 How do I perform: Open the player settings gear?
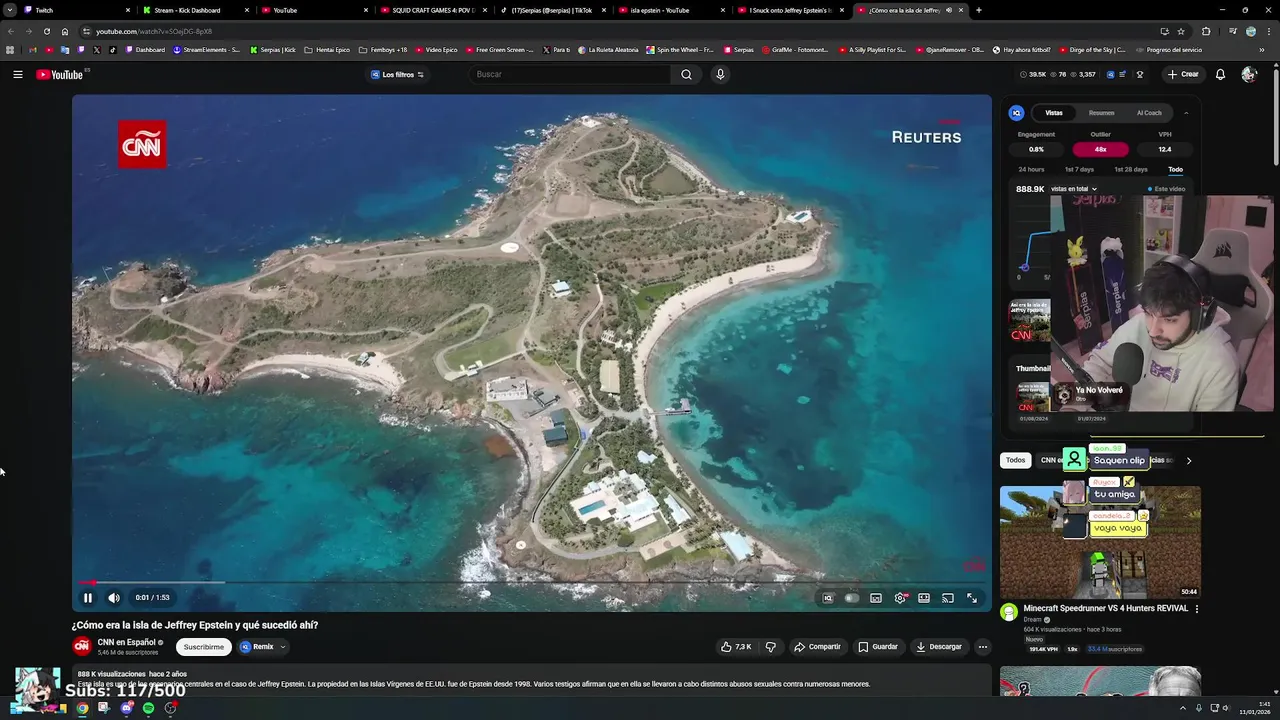pyautogui.click(x=900, y=598)
